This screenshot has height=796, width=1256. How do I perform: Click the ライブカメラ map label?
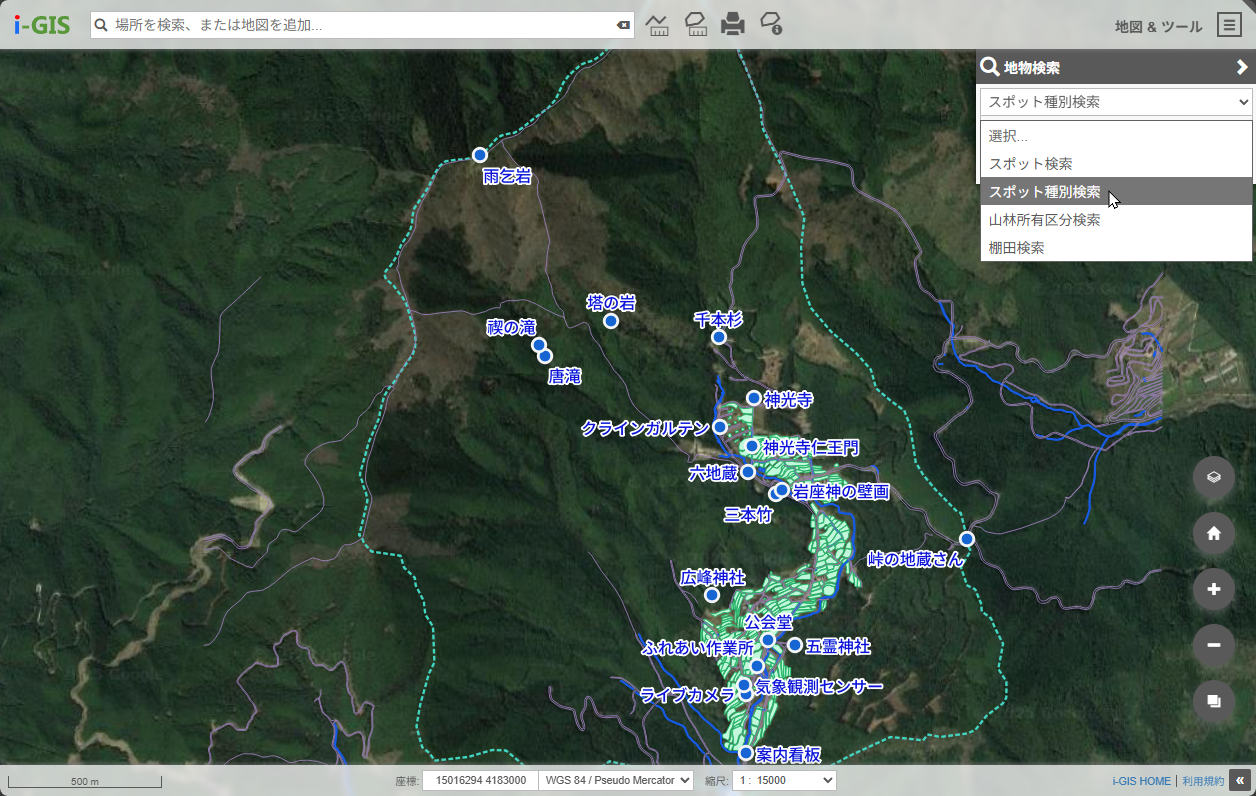pos(688,695)
